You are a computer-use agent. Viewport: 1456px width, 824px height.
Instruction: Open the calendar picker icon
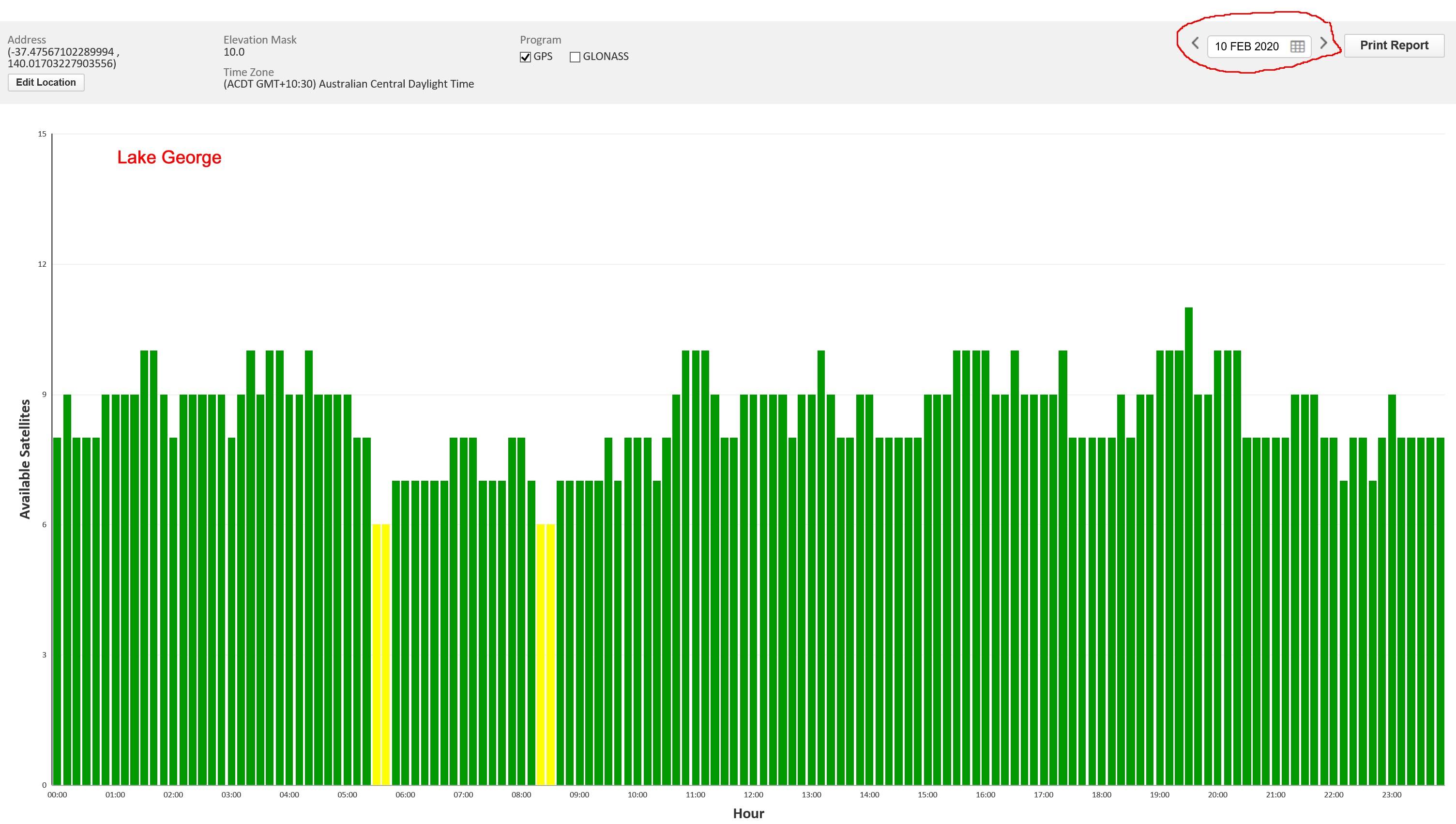[1297, 46]
